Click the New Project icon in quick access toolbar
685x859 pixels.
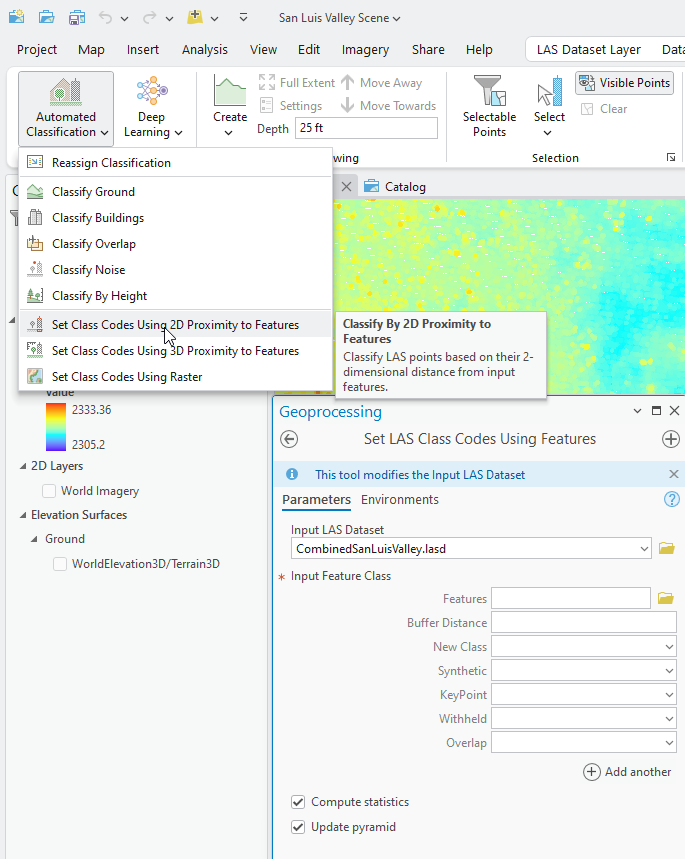pos(16,16)
